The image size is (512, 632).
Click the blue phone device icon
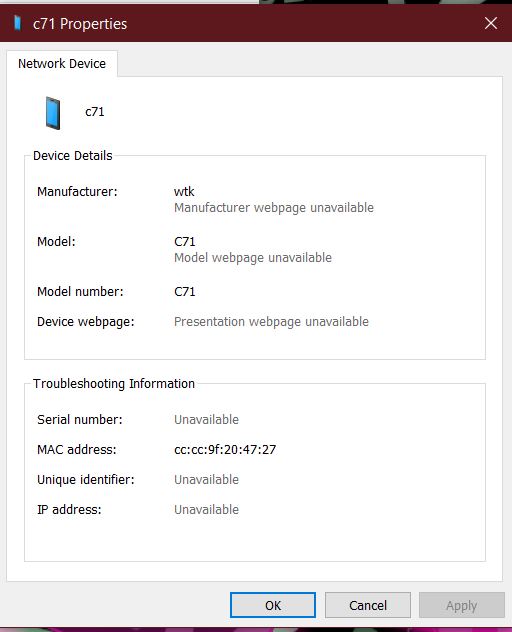pos(53,113)
